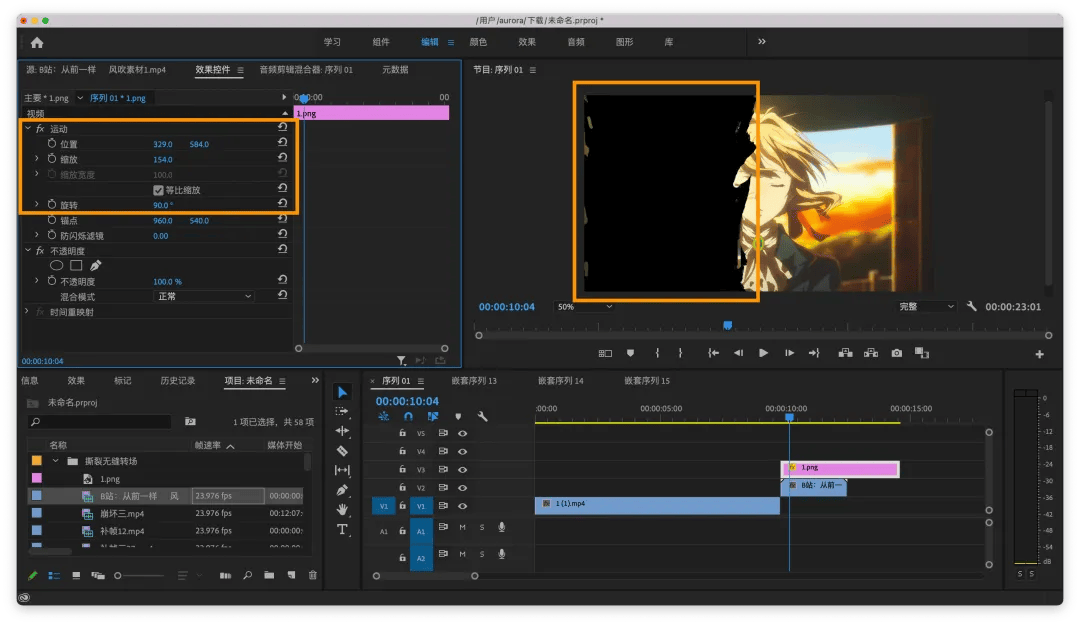Click the program monitor playhead marker
Viewport: 1080px width, 625px height.
point(727,325)
